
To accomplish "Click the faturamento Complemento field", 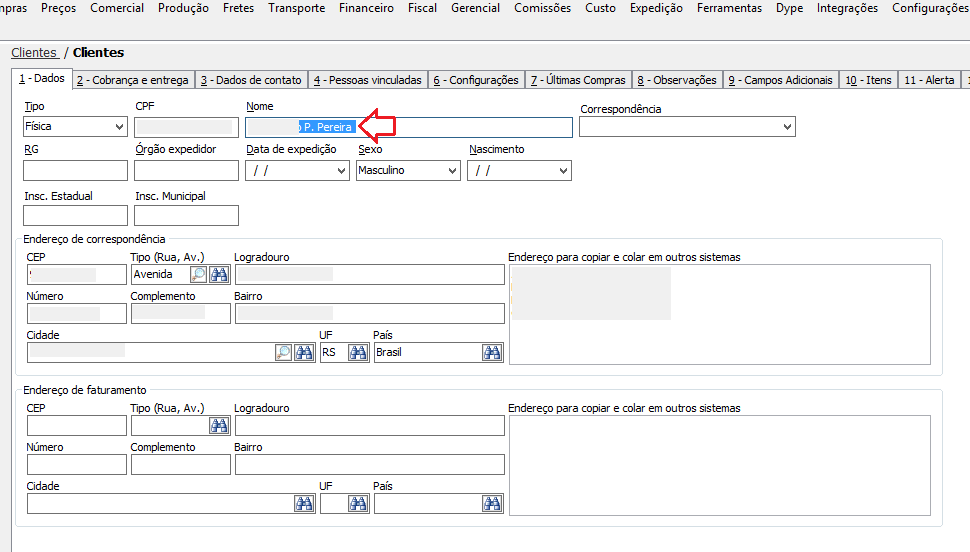I will click(x=181, y=465).
